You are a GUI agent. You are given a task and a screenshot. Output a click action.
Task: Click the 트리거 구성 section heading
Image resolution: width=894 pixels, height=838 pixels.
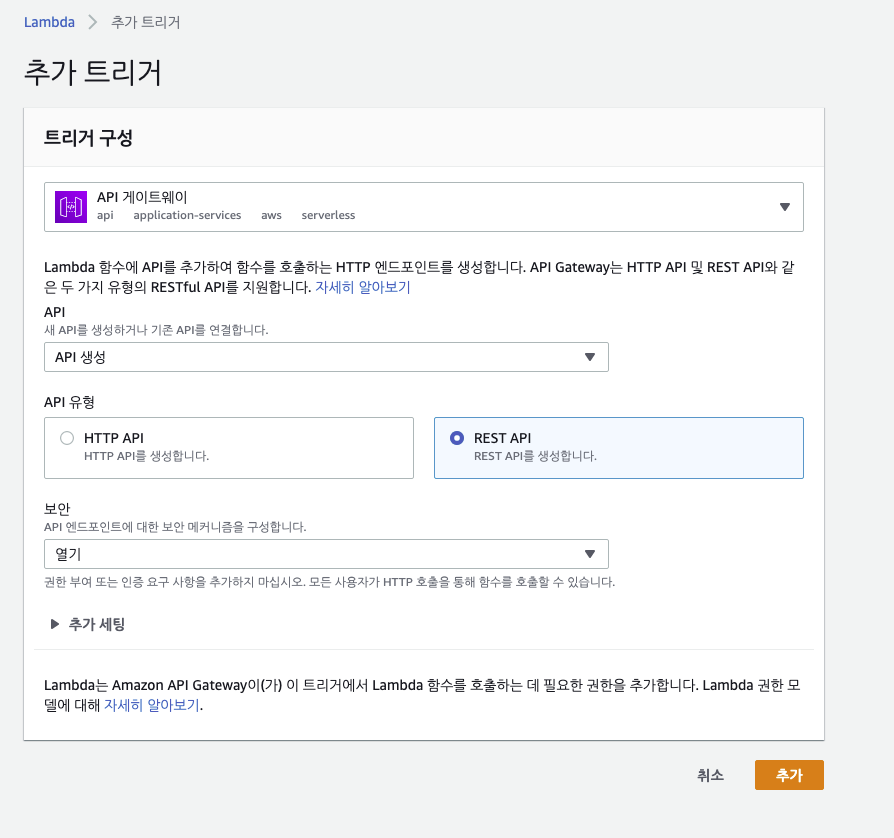(88, 138)
